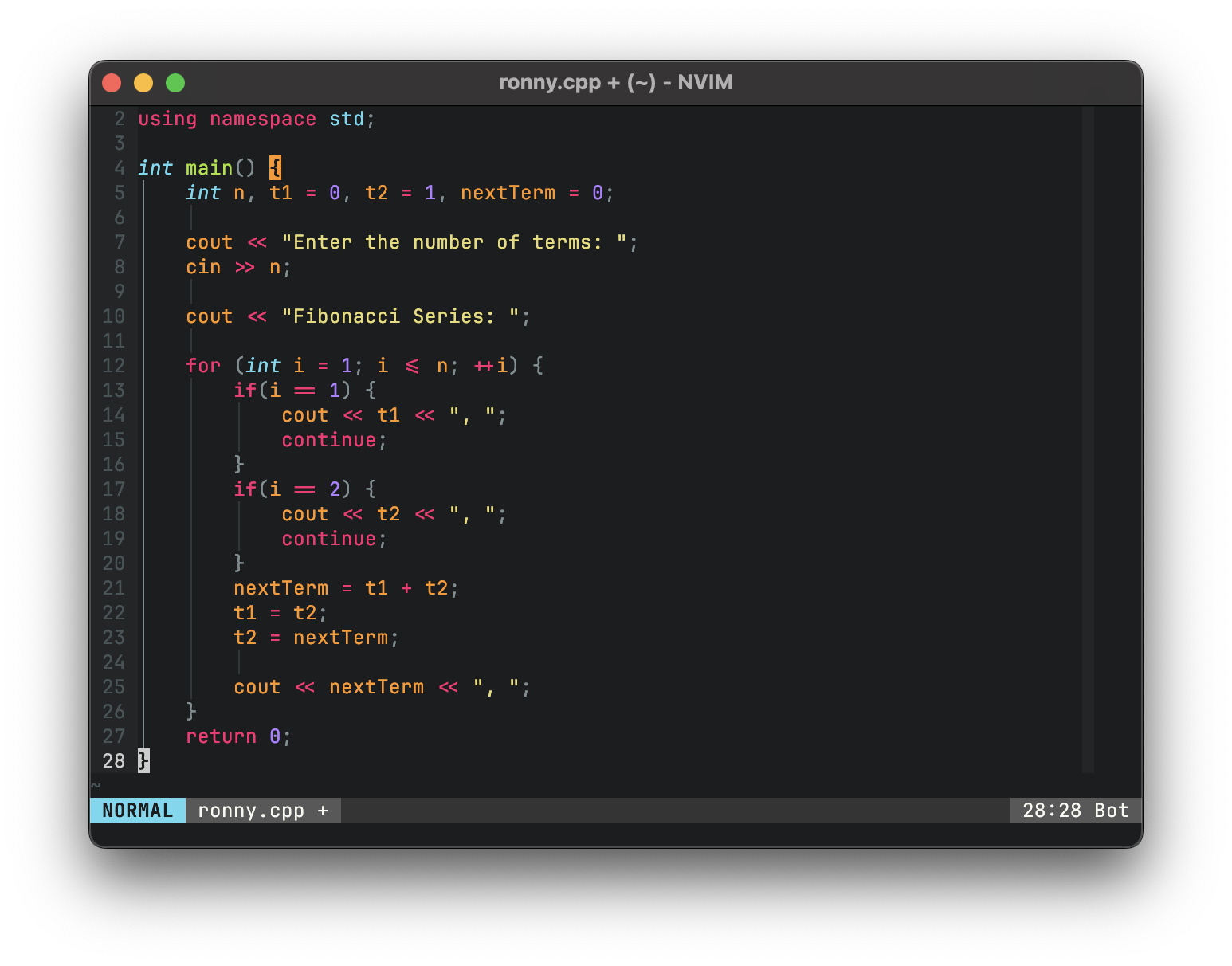Click line number 2 in the gutter
Screen dimensions: 1232x966
pyautogui.click(x=120, y=119)
